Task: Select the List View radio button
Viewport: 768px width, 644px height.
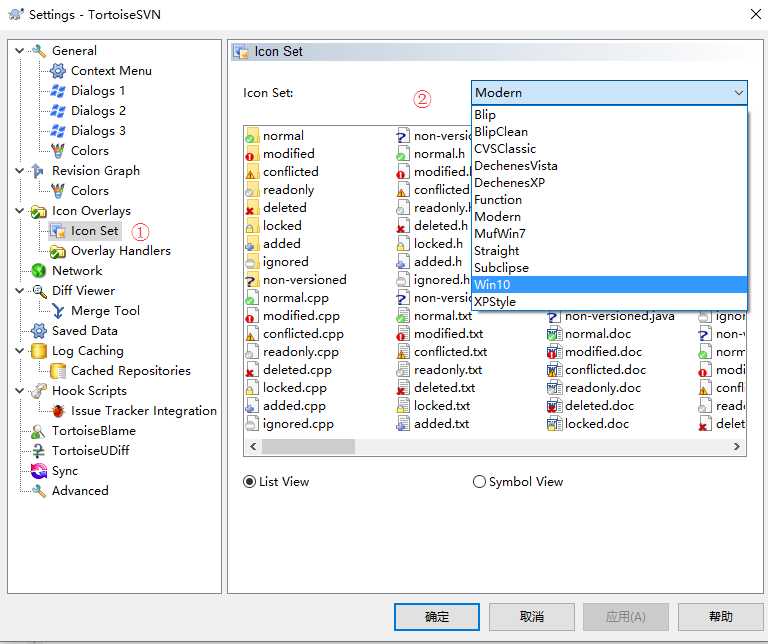Action: tap(249, 482)
